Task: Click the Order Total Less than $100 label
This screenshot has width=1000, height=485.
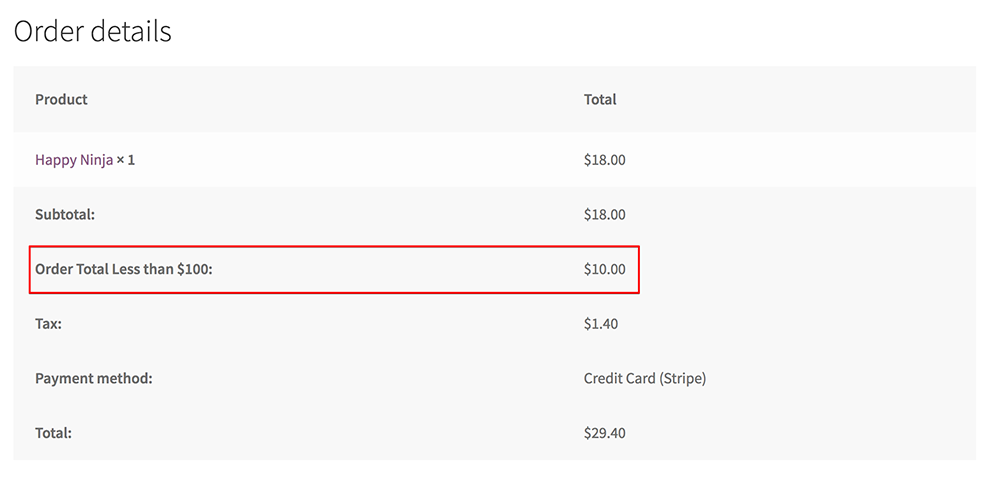Action: click(124, 269)
